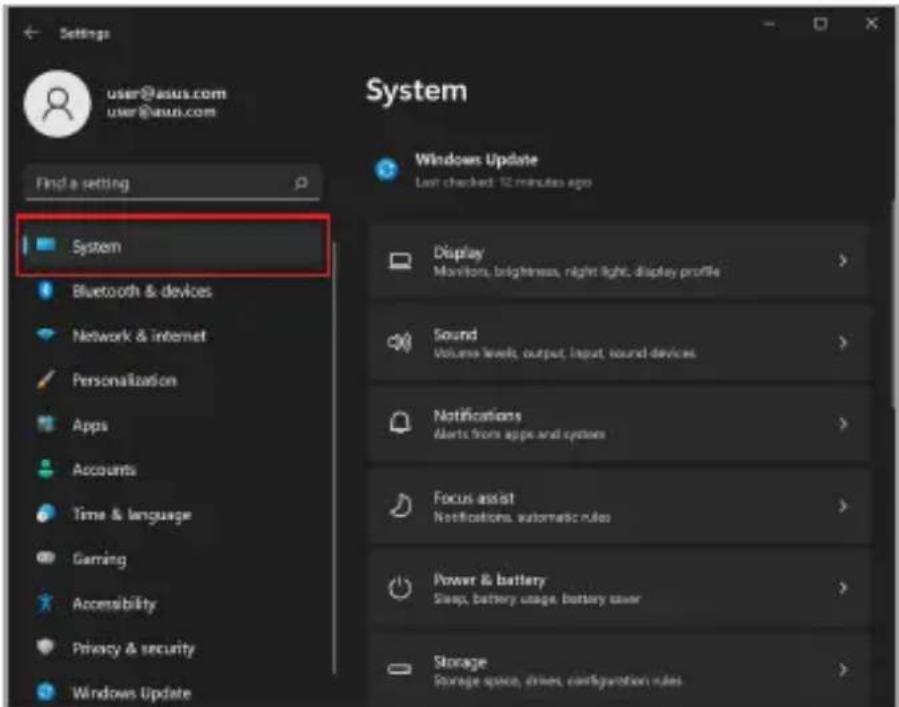
Task: Focus the Find a setting search field
Action: 173,183
